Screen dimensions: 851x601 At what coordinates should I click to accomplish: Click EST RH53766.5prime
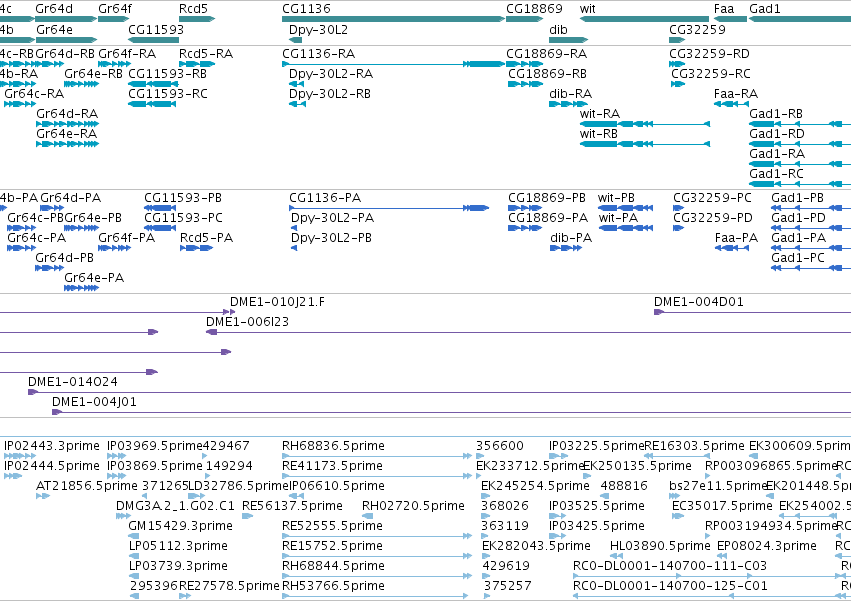click(374, 596)
